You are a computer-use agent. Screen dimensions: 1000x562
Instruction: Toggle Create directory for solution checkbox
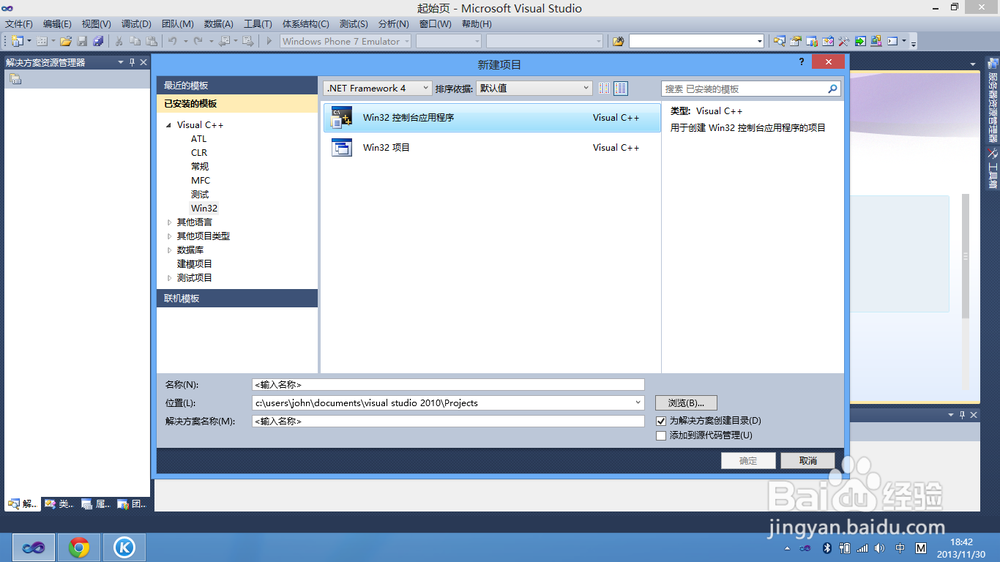[661, 421]
